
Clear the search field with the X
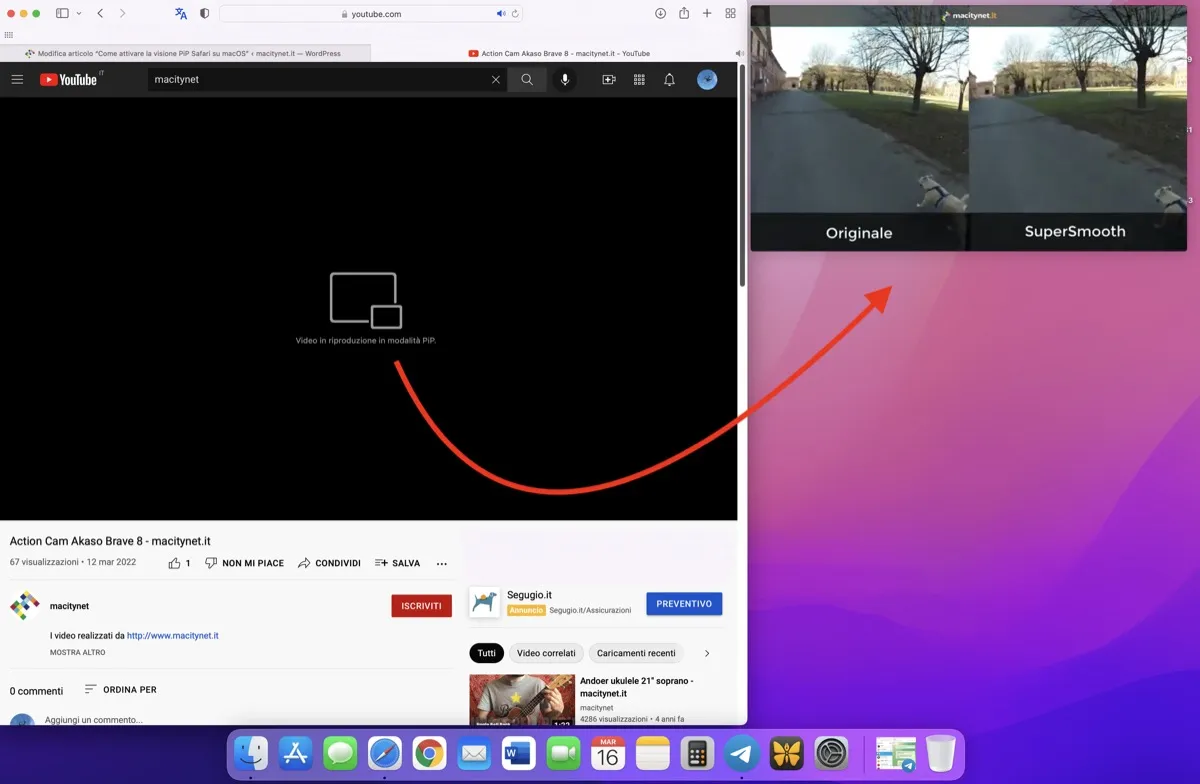tap(495, 79)
